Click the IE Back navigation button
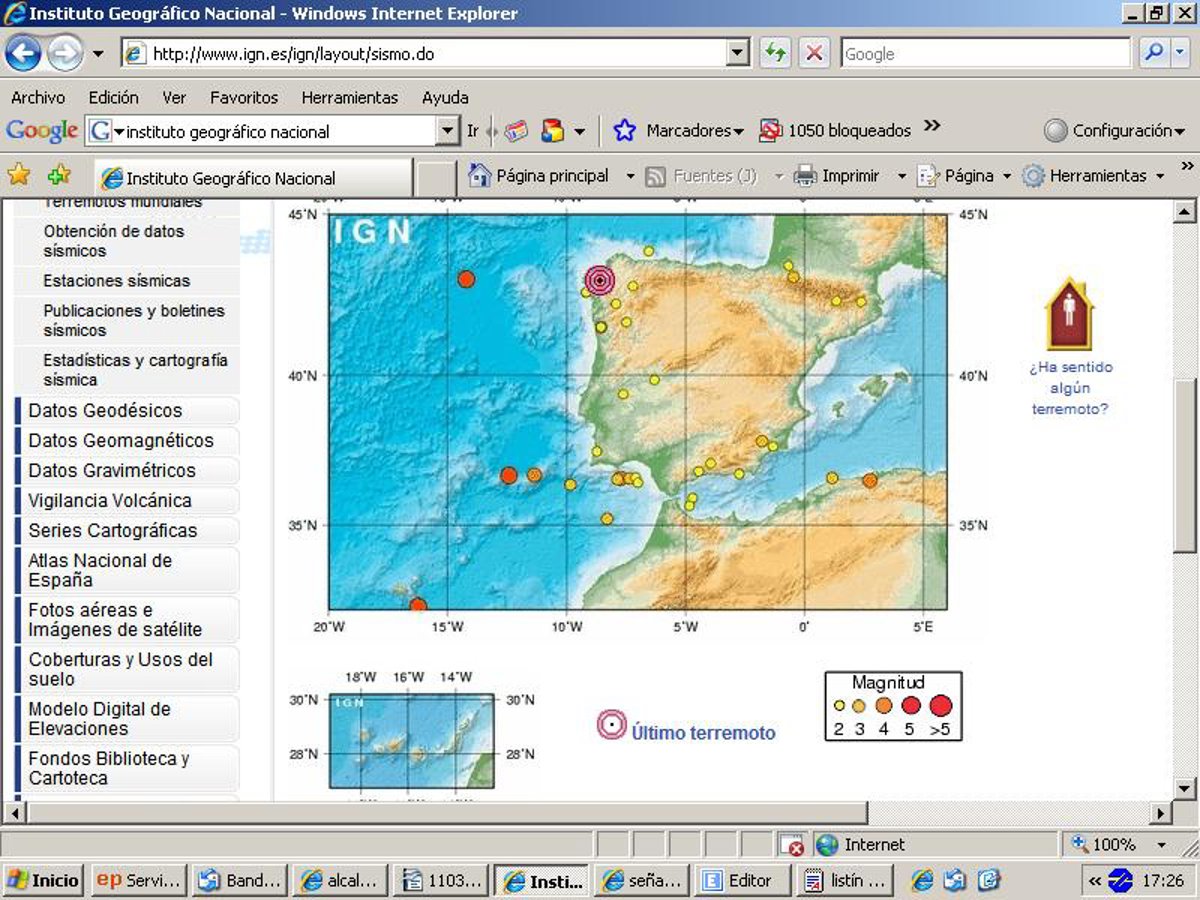1200x900 pixels. 23,53
